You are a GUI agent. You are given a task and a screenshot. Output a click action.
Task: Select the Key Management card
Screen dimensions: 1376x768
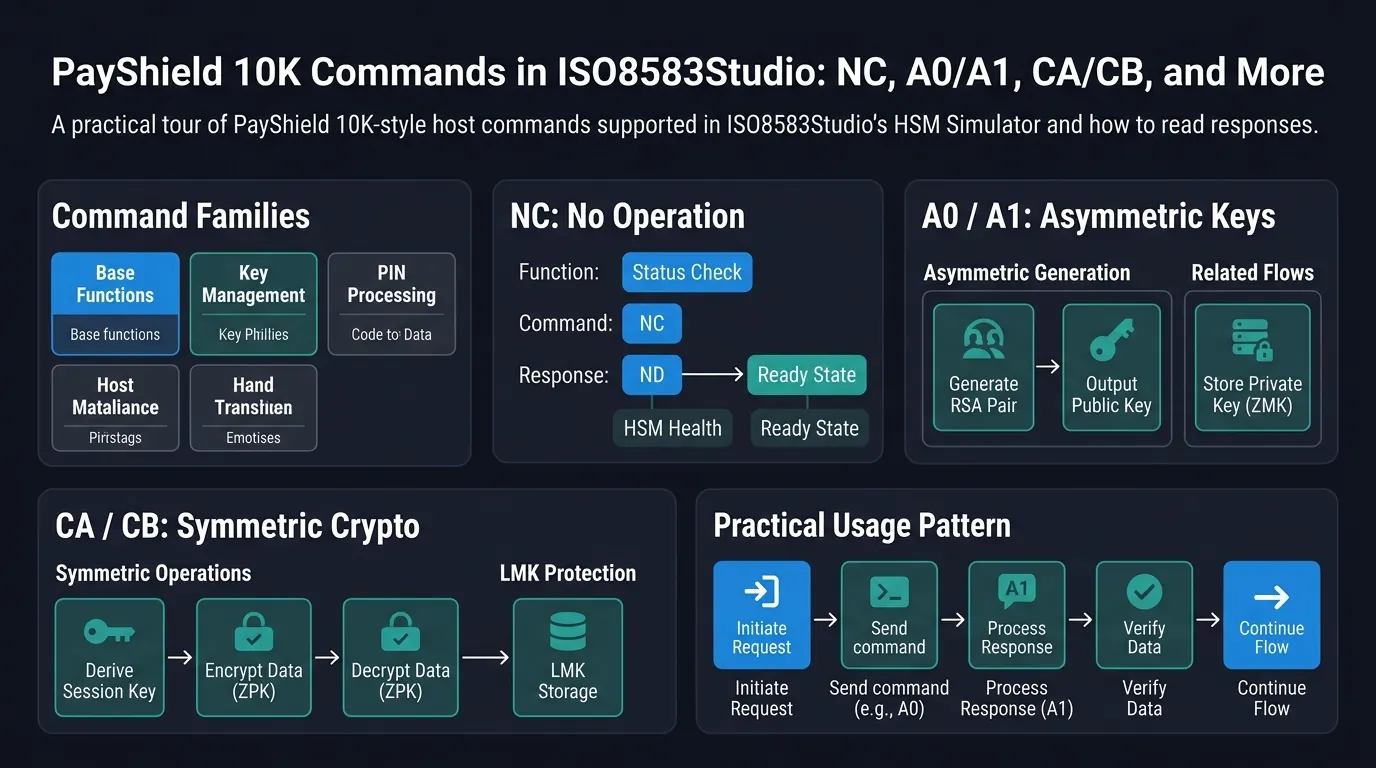pos(253,304)
